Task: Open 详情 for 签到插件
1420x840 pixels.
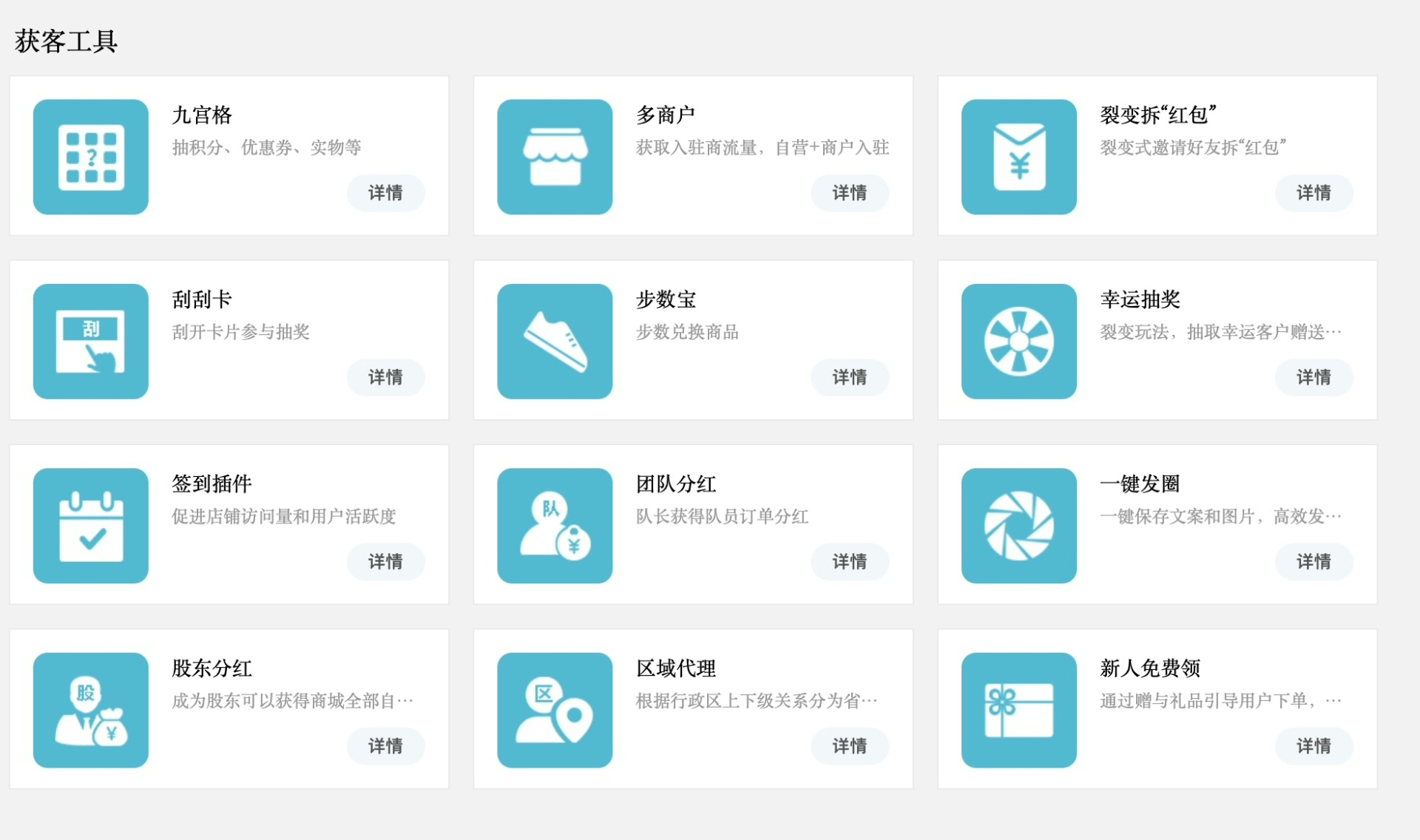Action: click(385, 561)
